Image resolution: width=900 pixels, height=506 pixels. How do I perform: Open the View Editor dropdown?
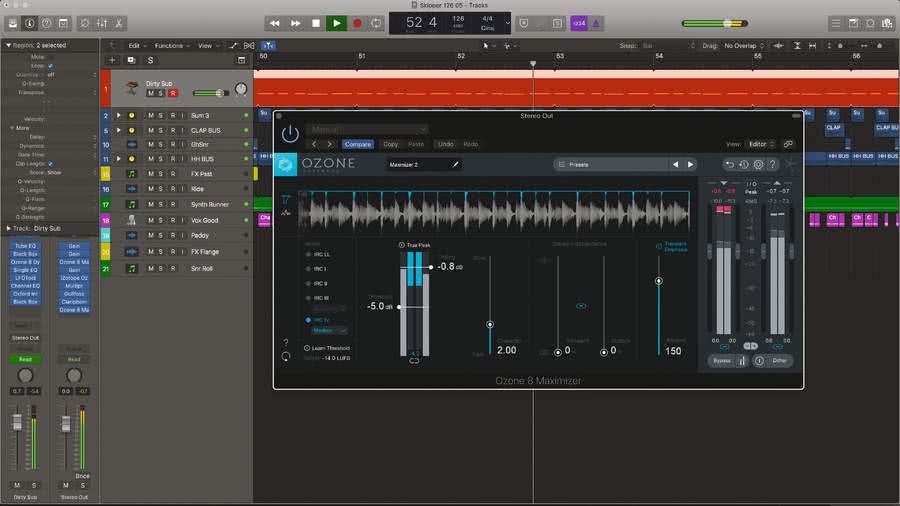tap(761, 145)
